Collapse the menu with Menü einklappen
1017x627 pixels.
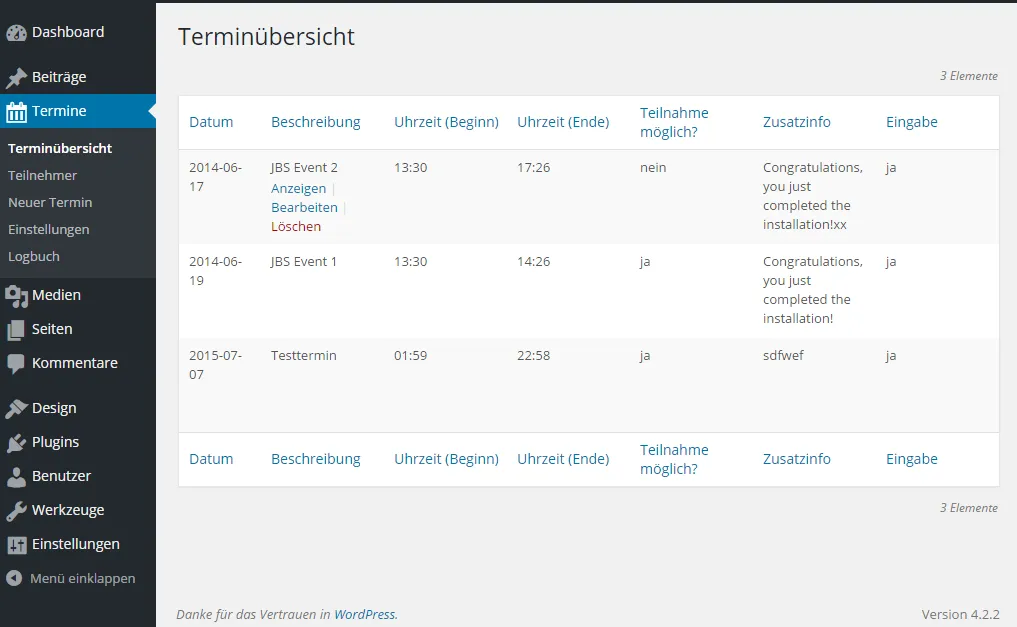click(x=71, y=578)
